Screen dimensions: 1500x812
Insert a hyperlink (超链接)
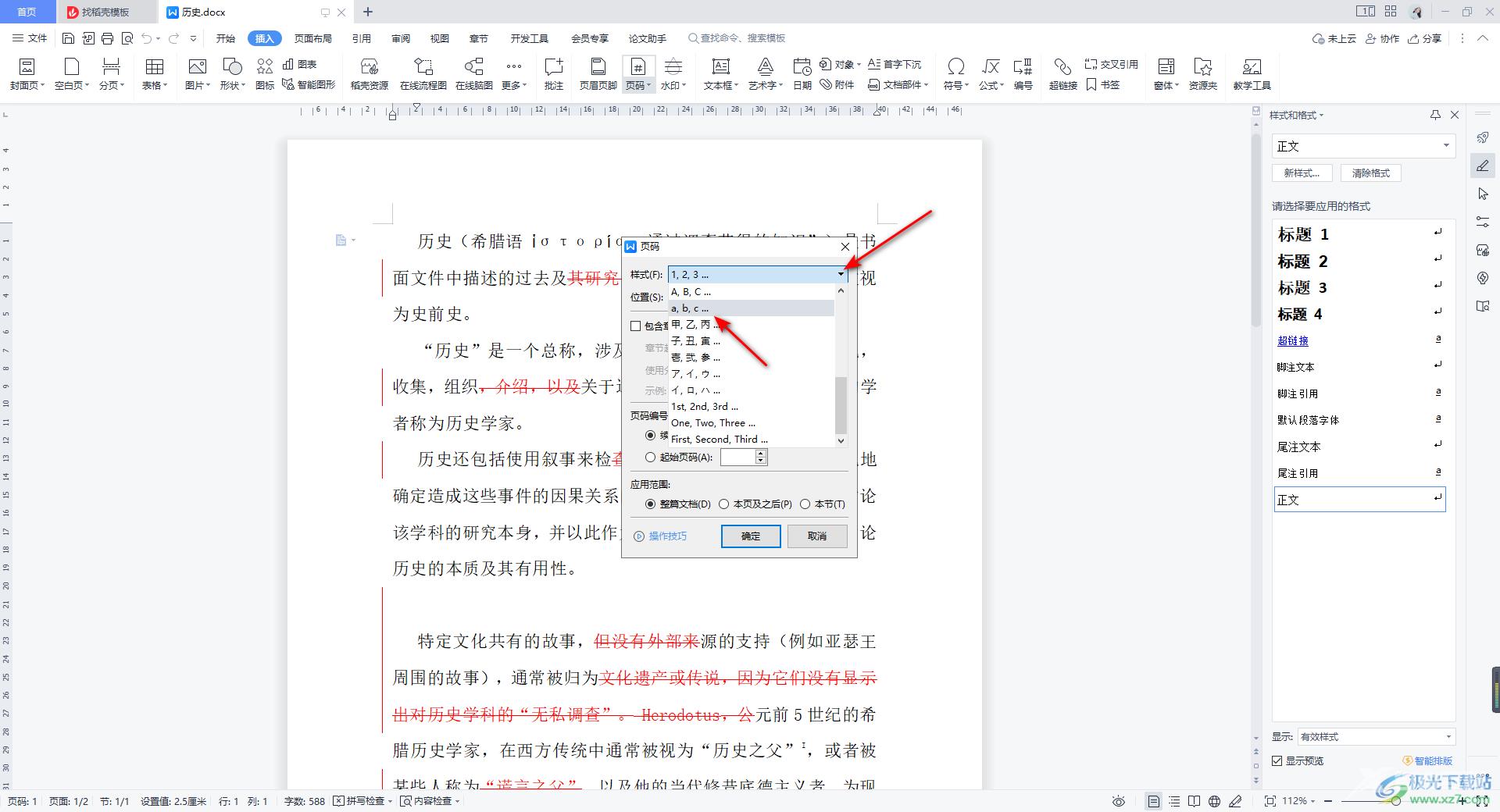point(1062,74)
